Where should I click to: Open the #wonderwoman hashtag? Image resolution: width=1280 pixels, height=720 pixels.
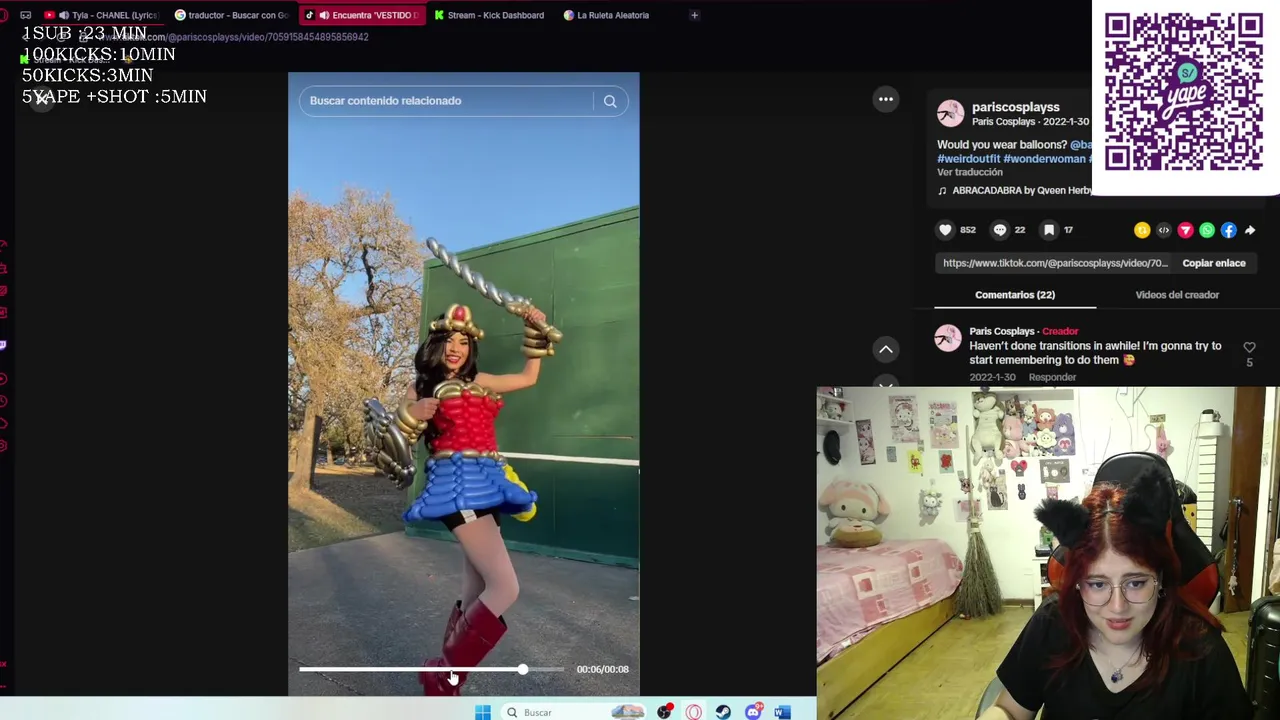pos(1044,159)
